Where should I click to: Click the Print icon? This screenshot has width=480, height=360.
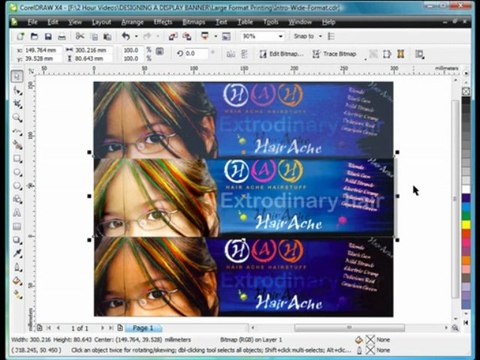click(x=62, y=36)
